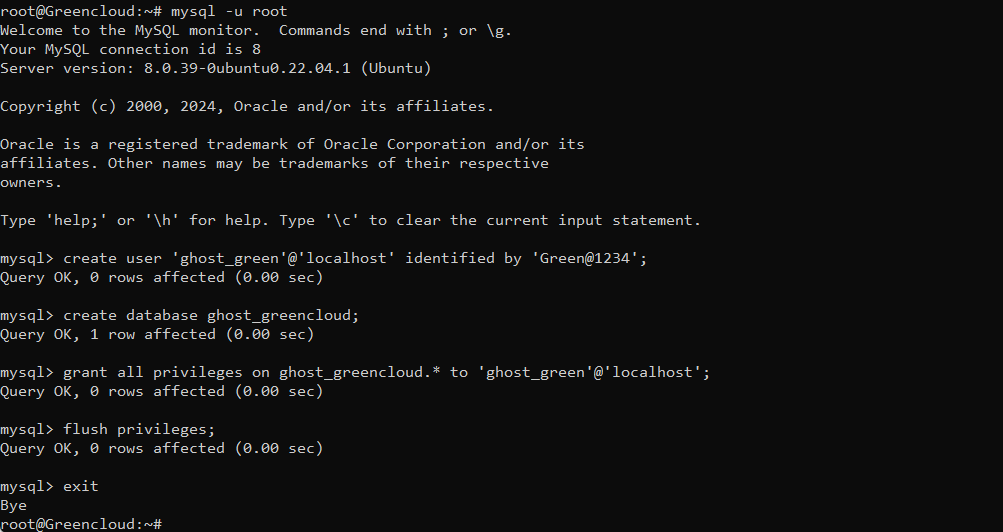The image size is (1003, 532).
Task: Click the final root@Greencloud shell prompt
Action: pyautogui.click(x=81, y=524)
